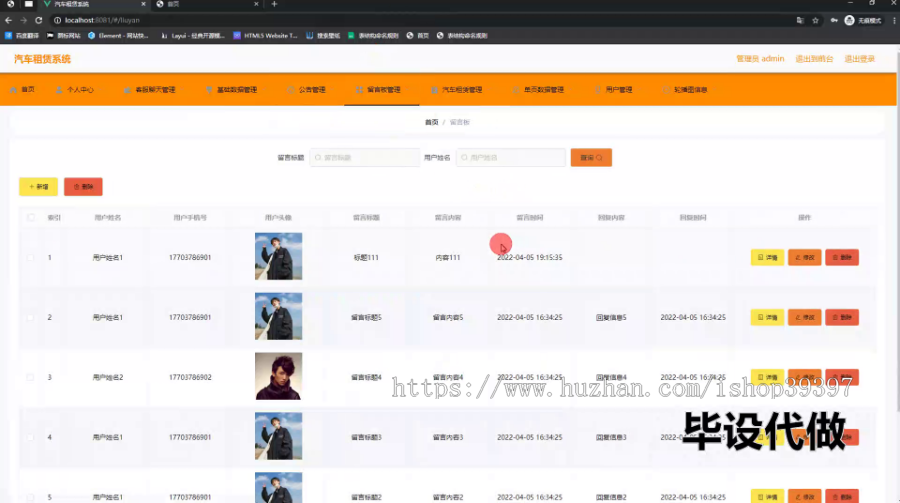900x503 pixels.
Task: Click the 单页数据管理 icon in navigation bar
Action: click(x=516, y=90)
